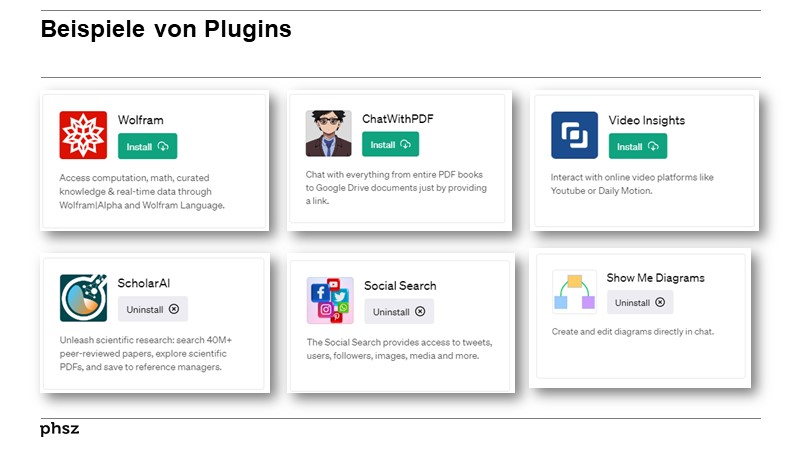The width and height of the screenshot is (800, 450).
Task: Click description 'Chat with everything from entire PDF books'
Action: tap(394, 174)
